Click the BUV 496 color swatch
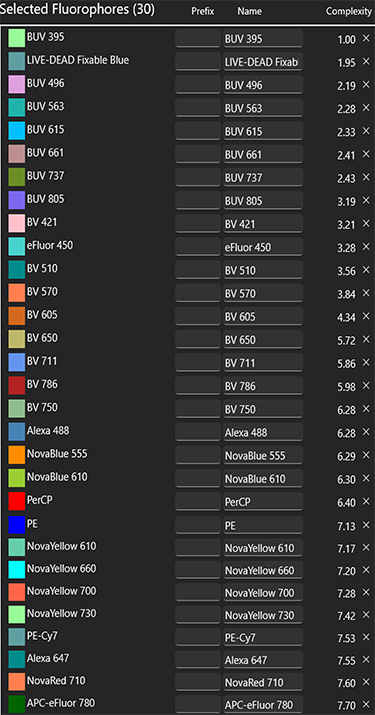 [x=16, y=84]
